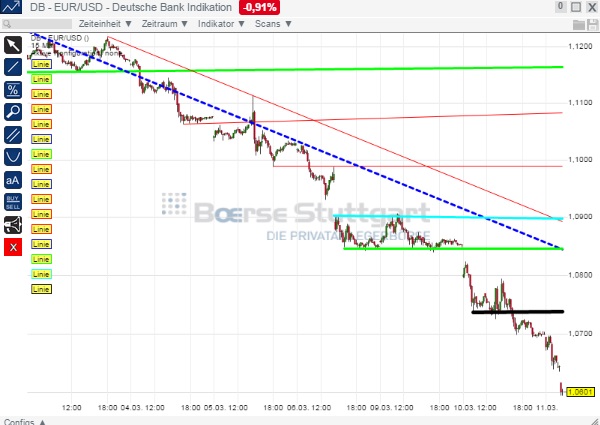
Task: Select the parabola curve tool
Action: (13, 157)
